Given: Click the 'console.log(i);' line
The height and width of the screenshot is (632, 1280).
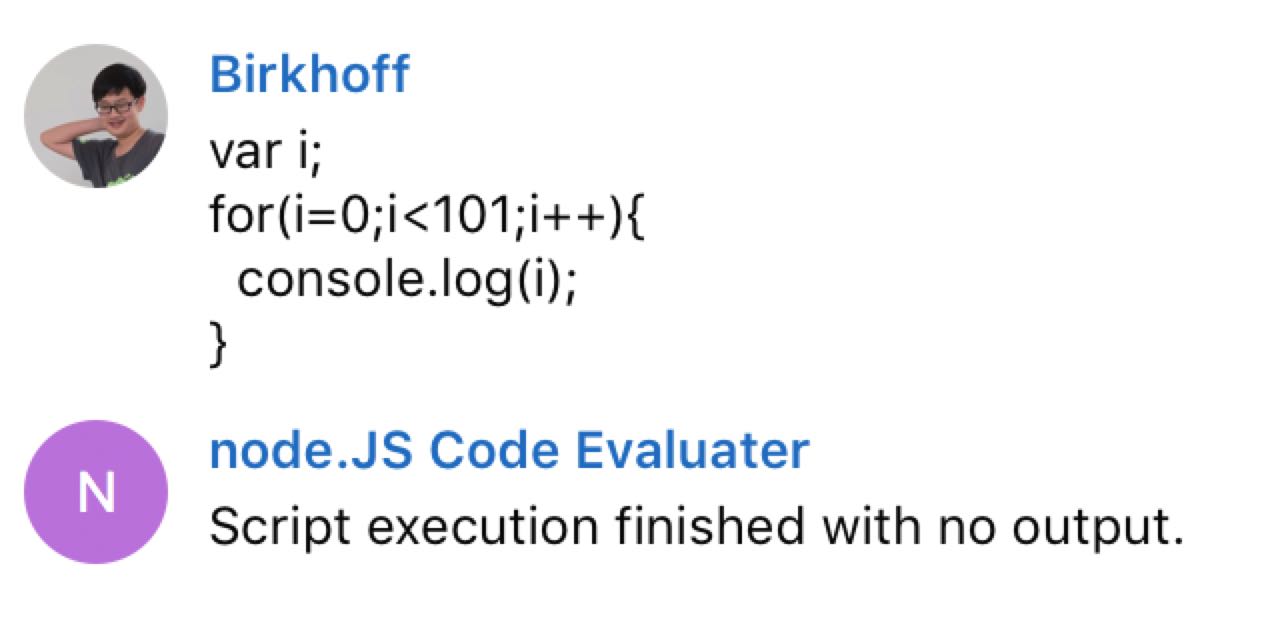Looking at the screenshot, I should click(x=407, y=281).
